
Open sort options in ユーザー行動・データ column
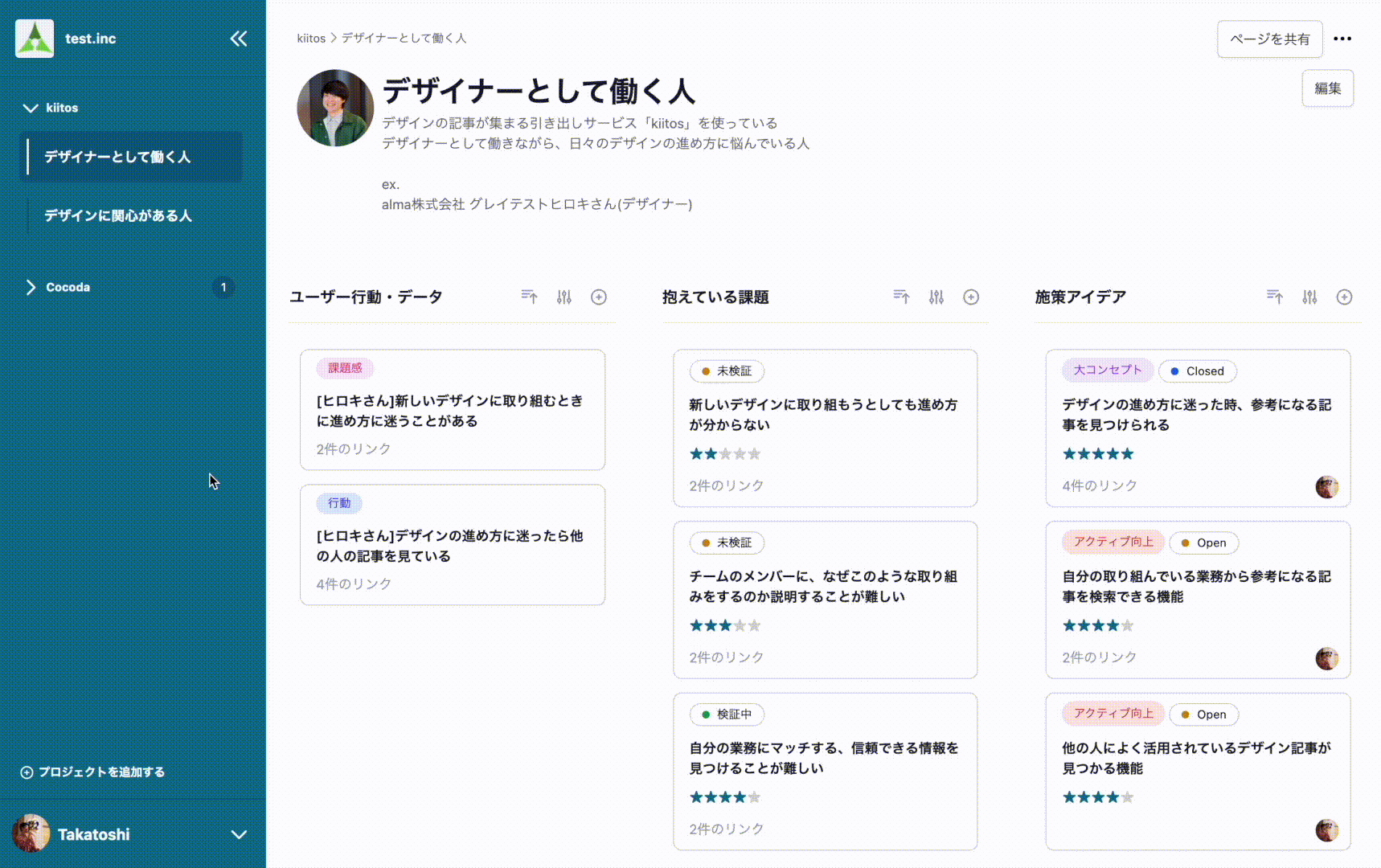529,297
